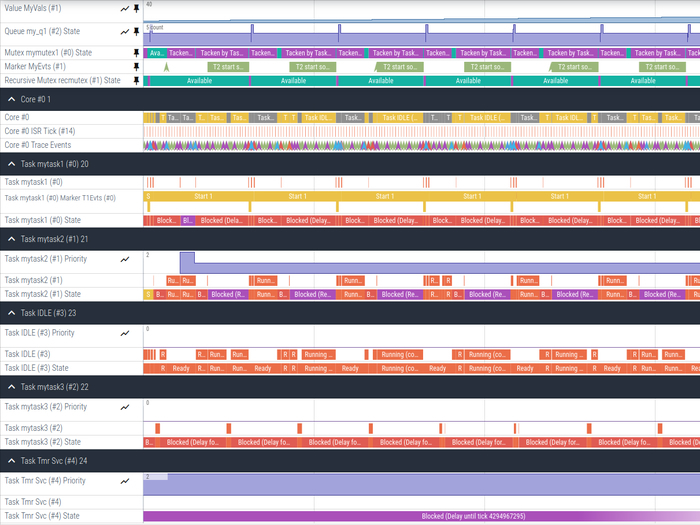Toggle pin on Mutex mymutex1 State track
700x525 pixels.
[136, 52]
